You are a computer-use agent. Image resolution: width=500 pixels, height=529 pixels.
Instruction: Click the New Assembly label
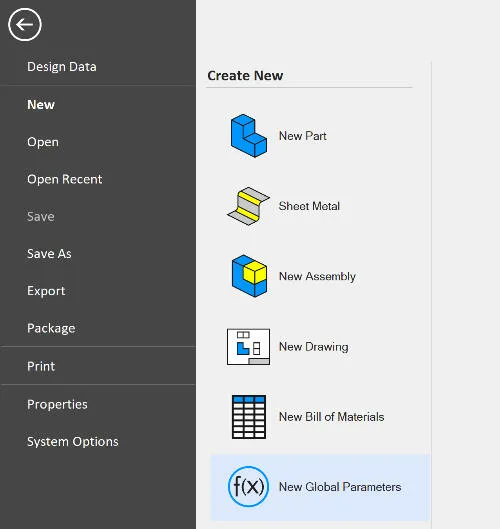coord(317,276)
